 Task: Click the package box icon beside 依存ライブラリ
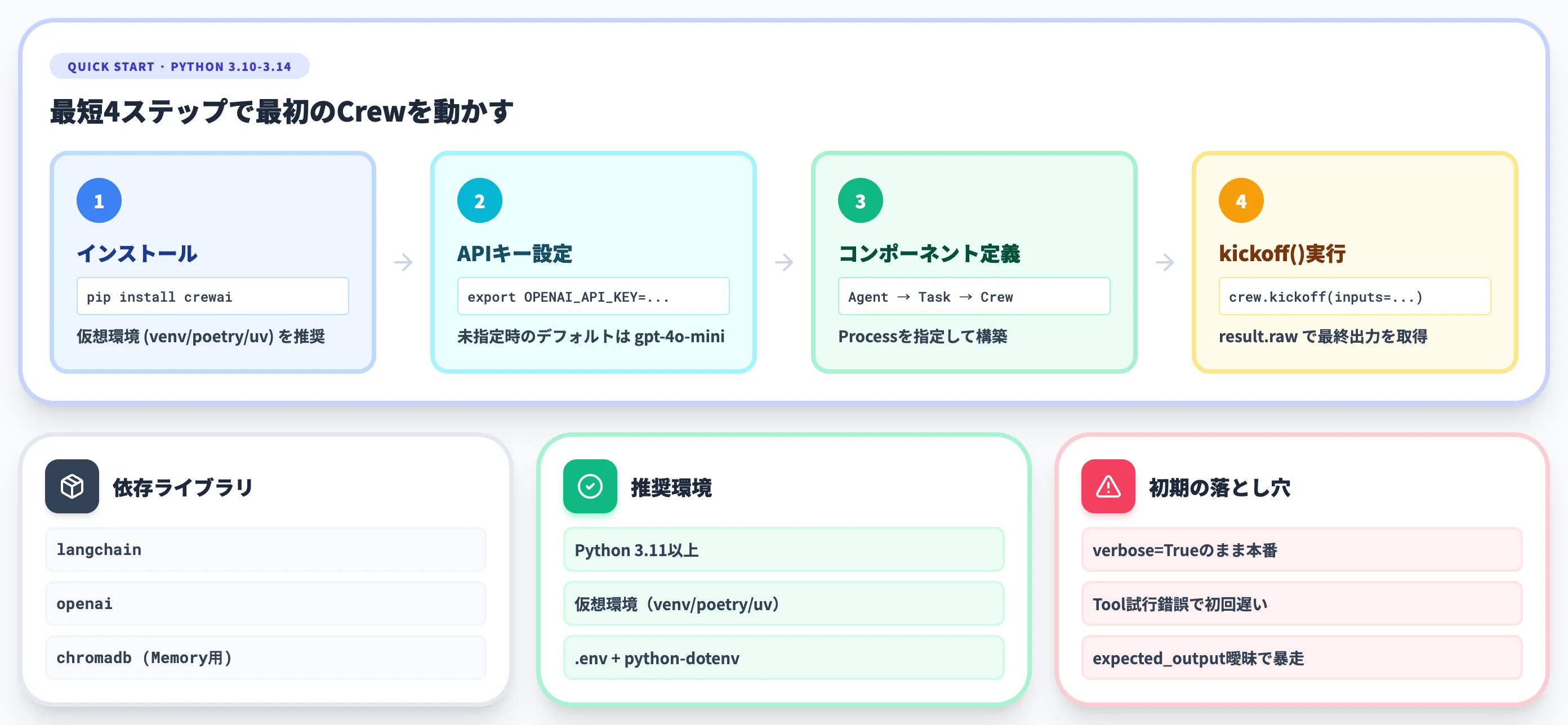pyautogui.click(x=72, y=486)
